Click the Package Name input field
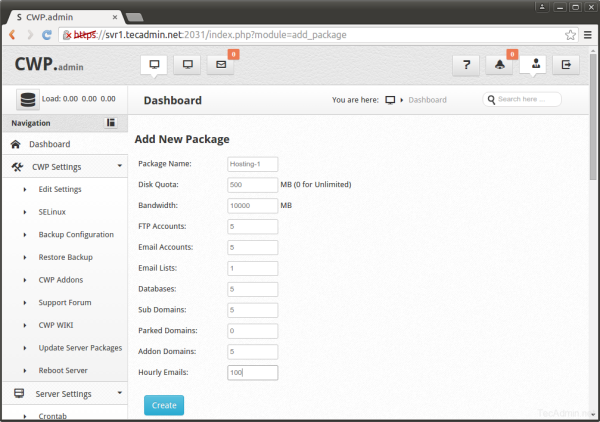Viewport: 600px width, 422px height. tap(252, 164)
